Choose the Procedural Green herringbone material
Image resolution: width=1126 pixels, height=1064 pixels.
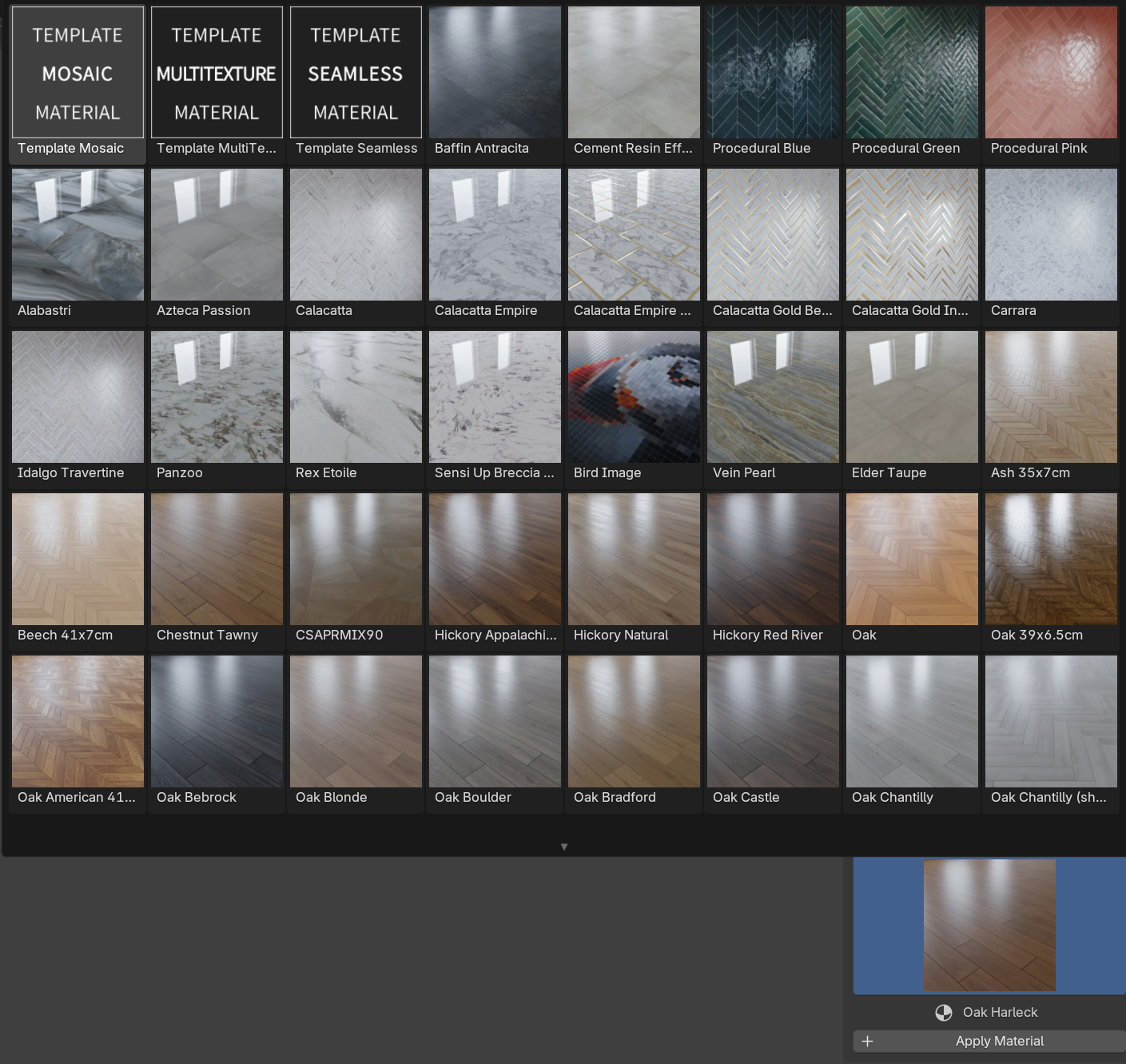pos(912,73)
